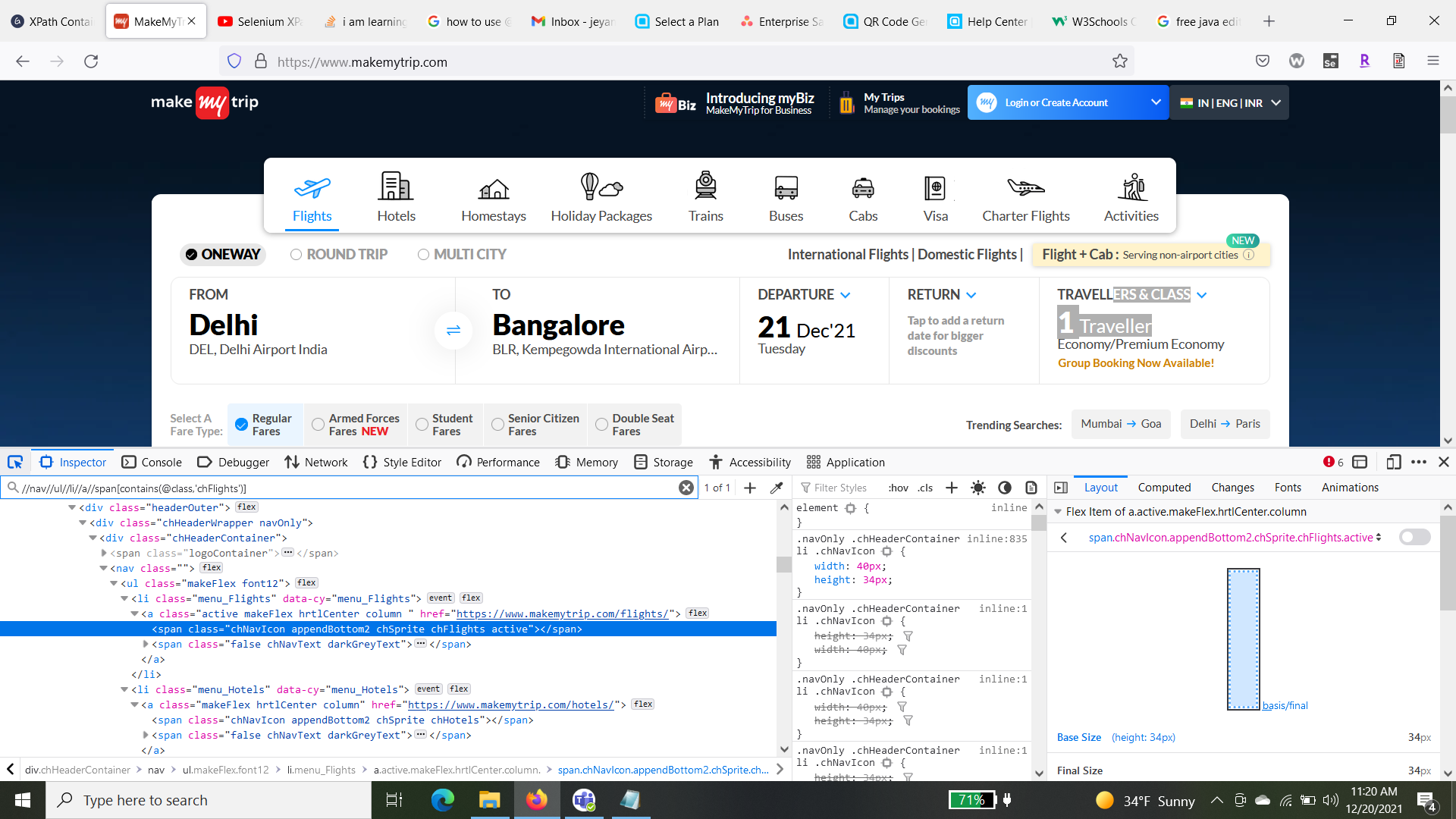Expand the Login or Create Account dropdown
The image size is (1456, 819).
tap(1156, 102)
